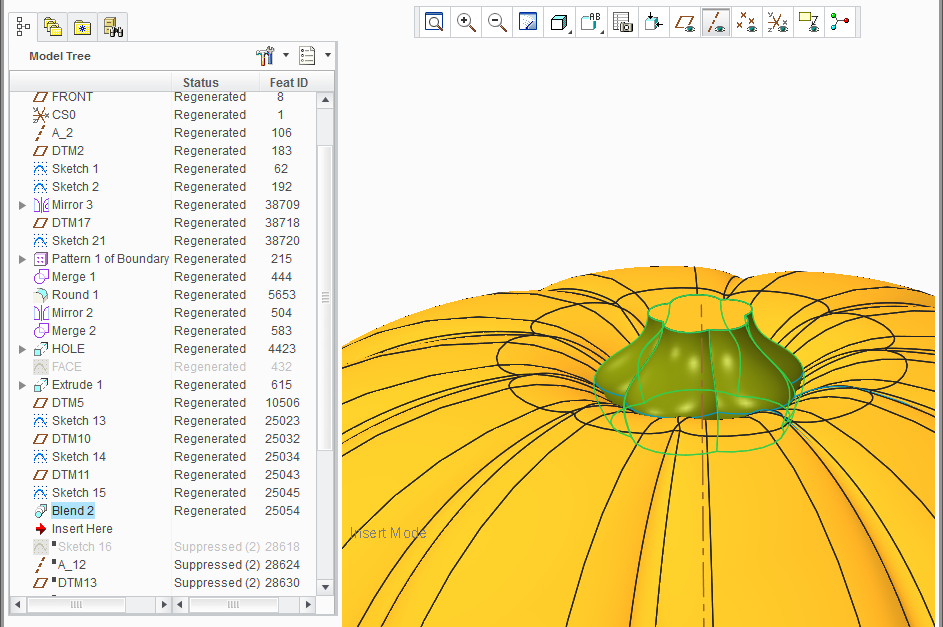The width and height of the screenshot is (943, 627).
Task: Click the Pattern 1 of Boundary icon
Action: pos(41,259)
